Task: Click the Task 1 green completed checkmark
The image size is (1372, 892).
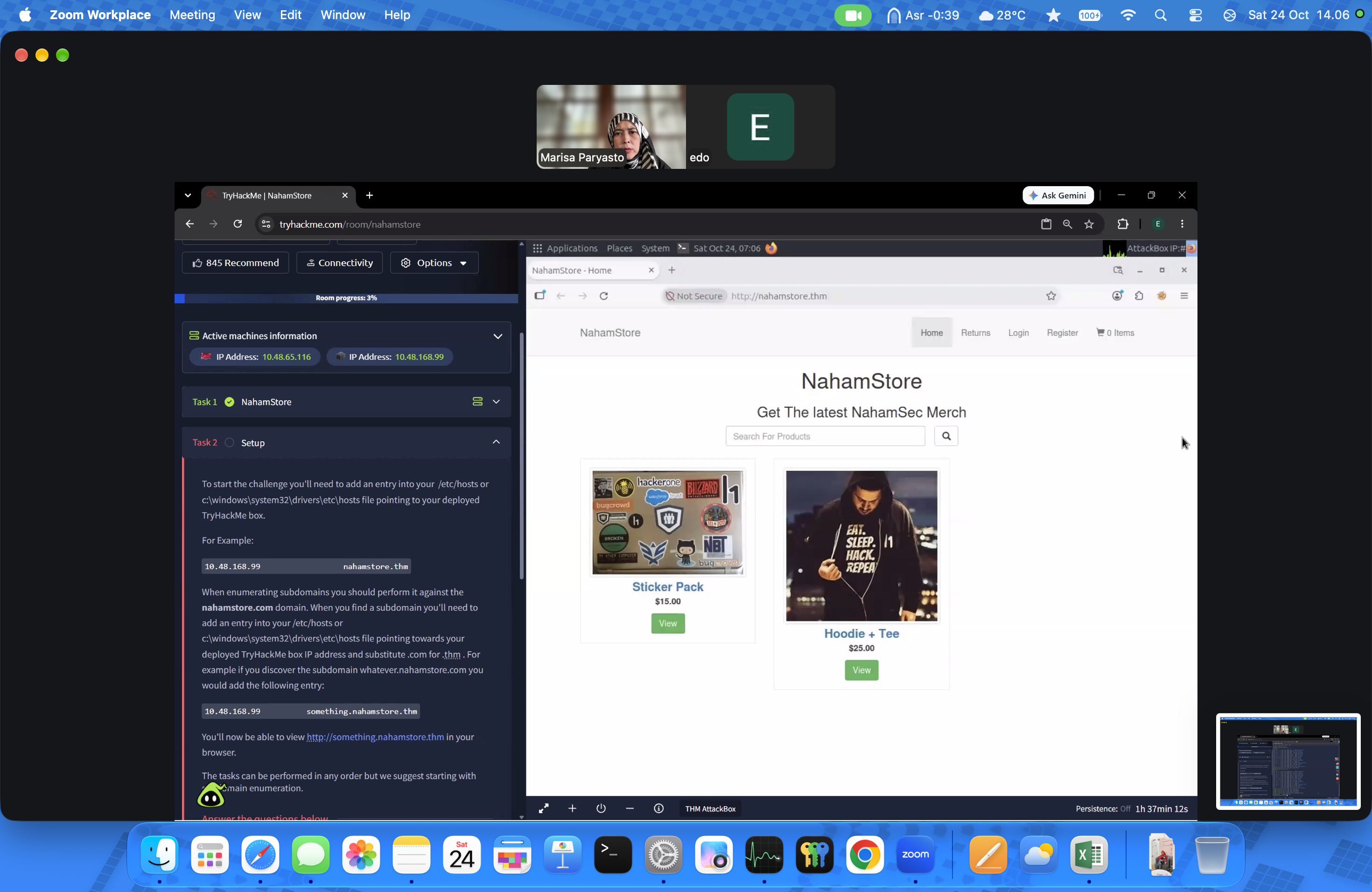Action: [x=230, y=402]
